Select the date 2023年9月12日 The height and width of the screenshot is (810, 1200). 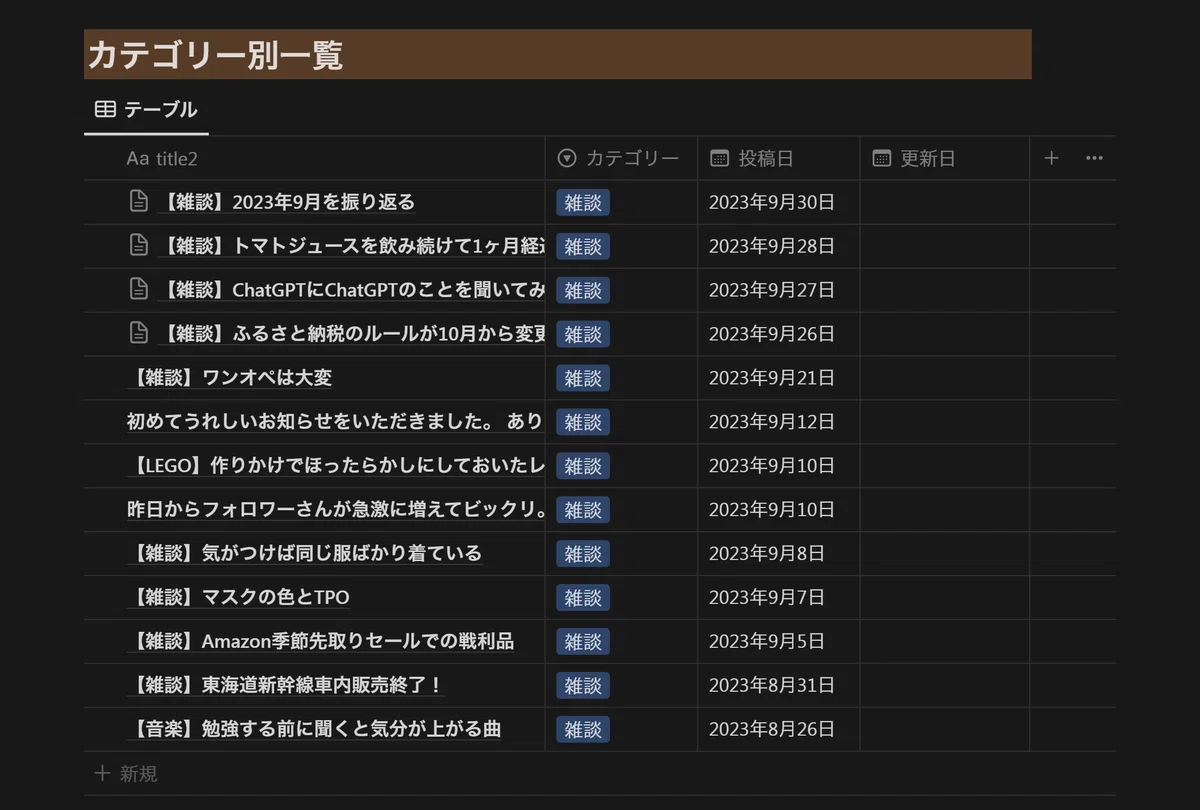tap(771, 422)
